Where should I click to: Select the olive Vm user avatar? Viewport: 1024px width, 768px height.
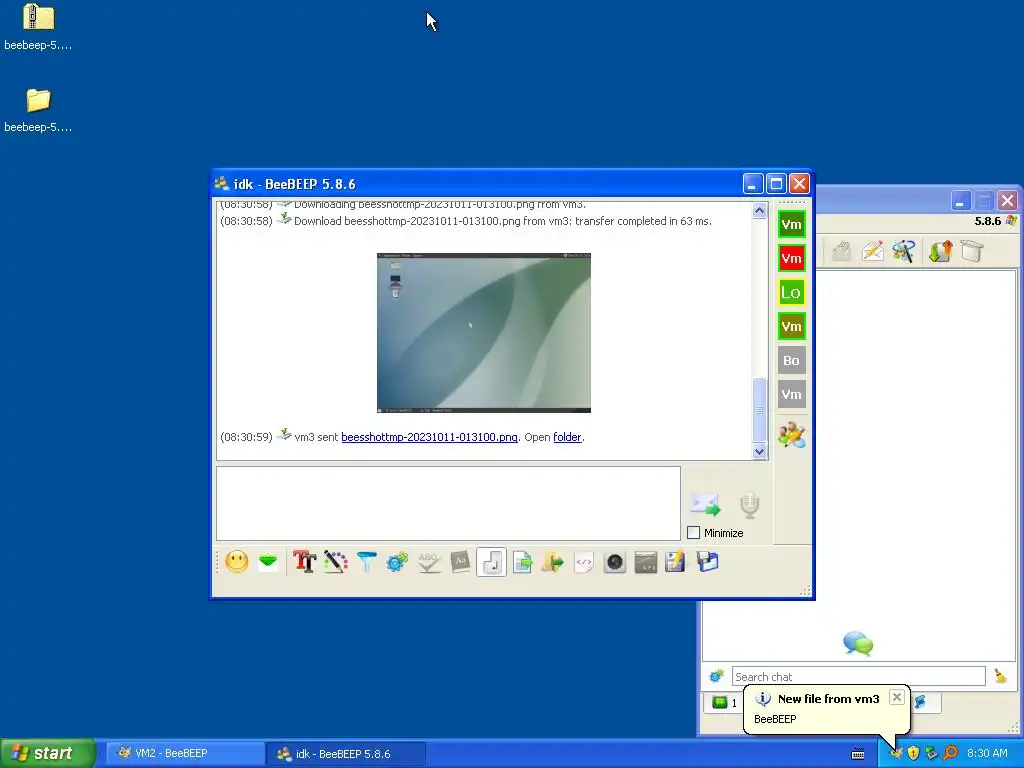(792, 327)
